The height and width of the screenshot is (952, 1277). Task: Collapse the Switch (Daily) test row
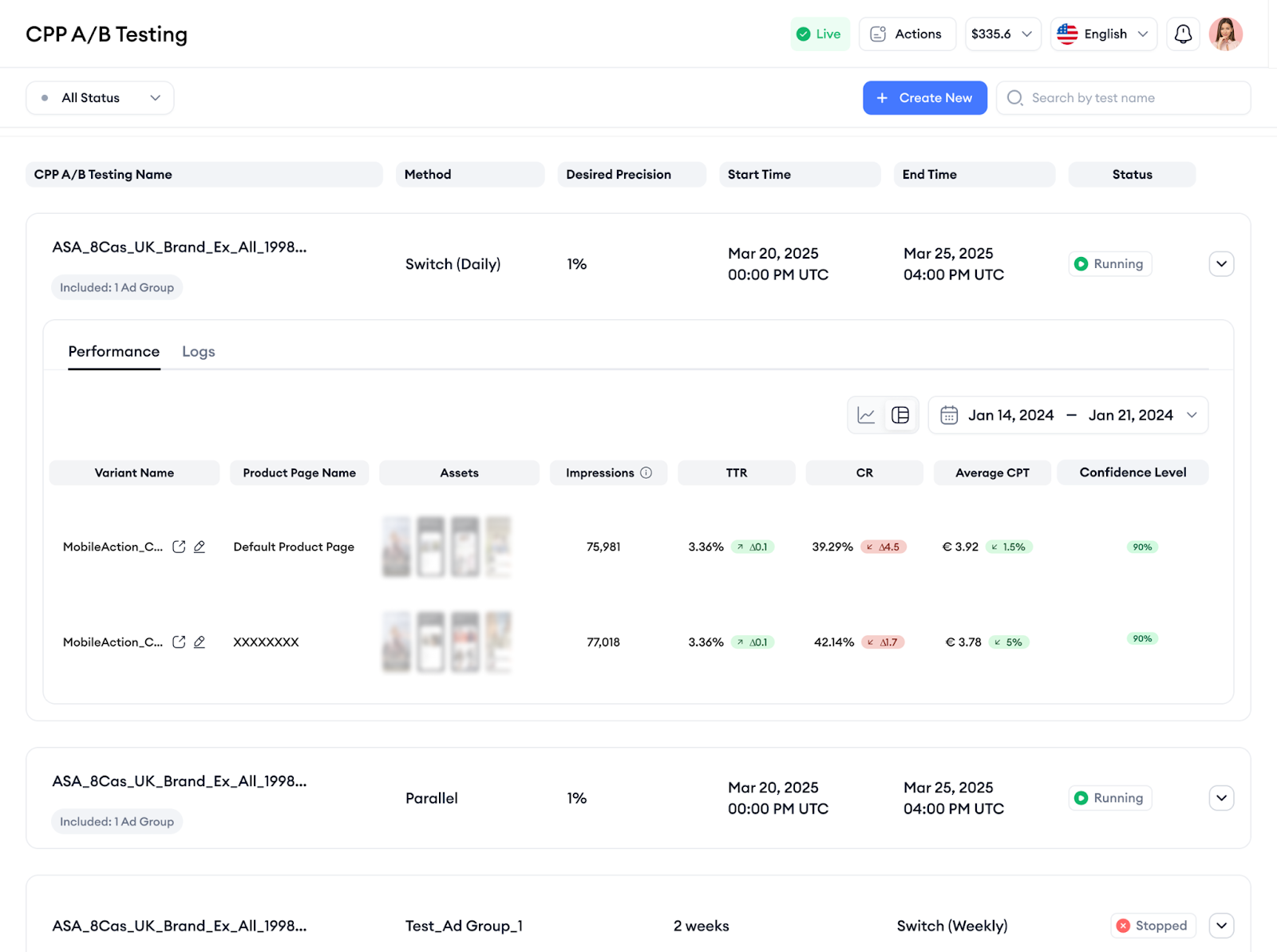pyautogui.click(x=1221, y=264)
